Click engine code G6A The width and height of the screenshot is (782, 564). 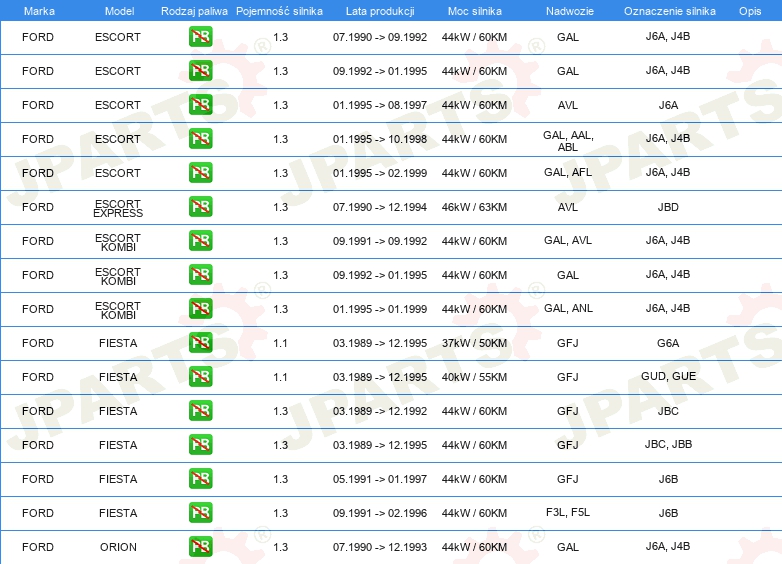(668, 343)
